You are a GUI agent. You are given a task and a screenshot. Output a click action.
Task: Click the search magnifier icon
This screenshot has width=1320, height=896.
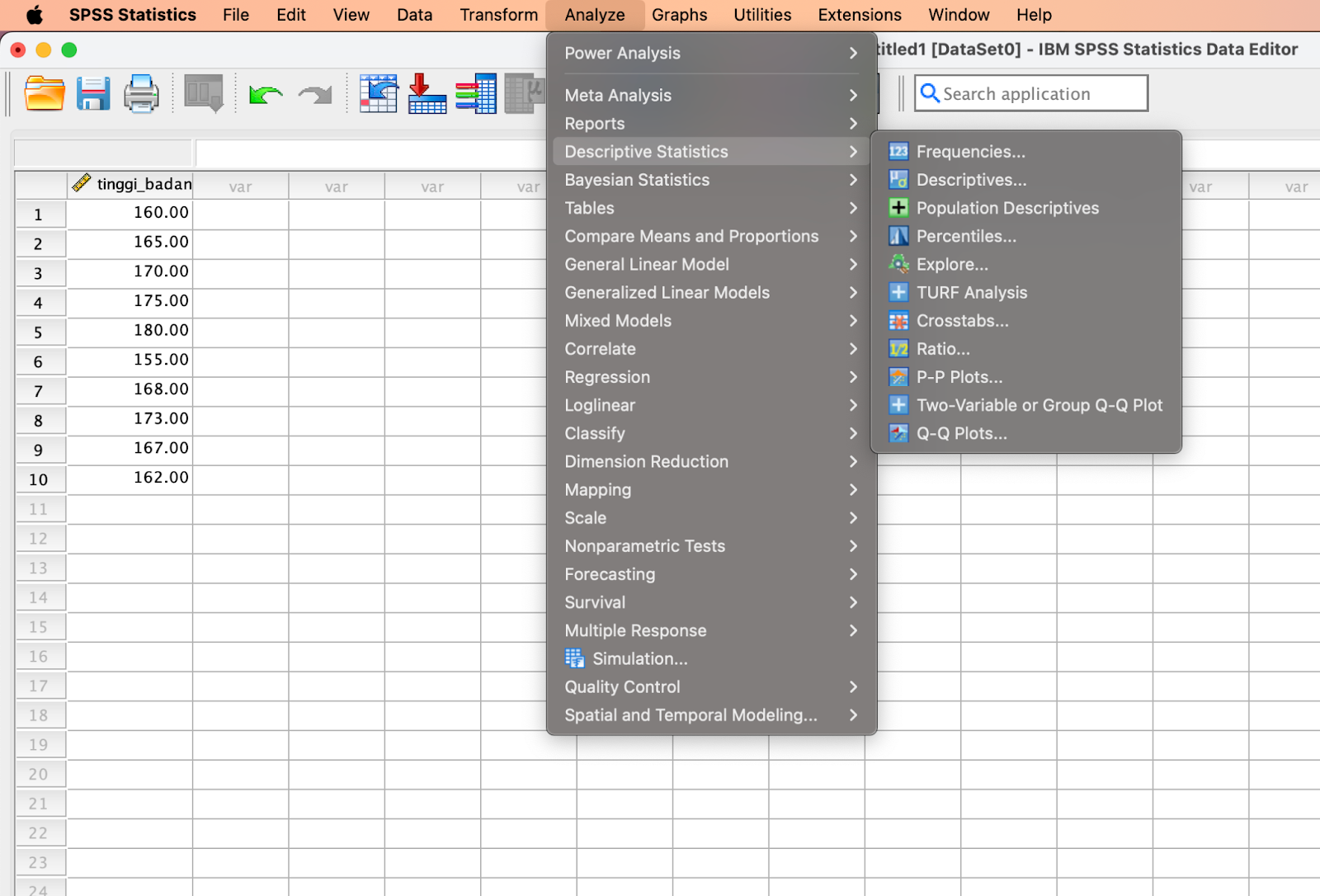click(x=930, y=93)
